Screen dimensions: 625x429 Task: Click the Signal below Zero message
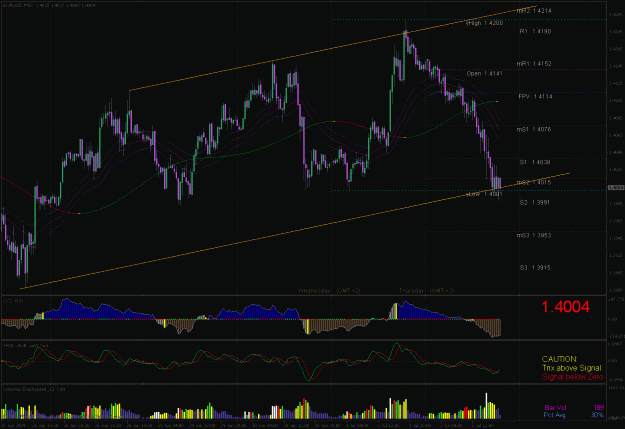pyautogui.click(x=572, y=377)
